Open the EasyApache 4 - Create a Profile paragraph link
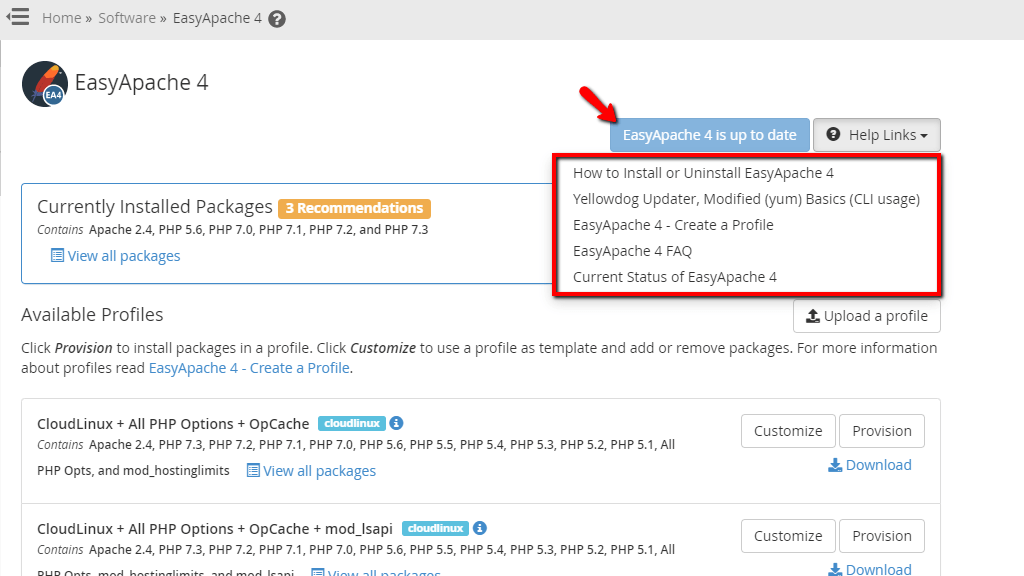This screenshot has height=576, width=1024. (x=249, y=368)
